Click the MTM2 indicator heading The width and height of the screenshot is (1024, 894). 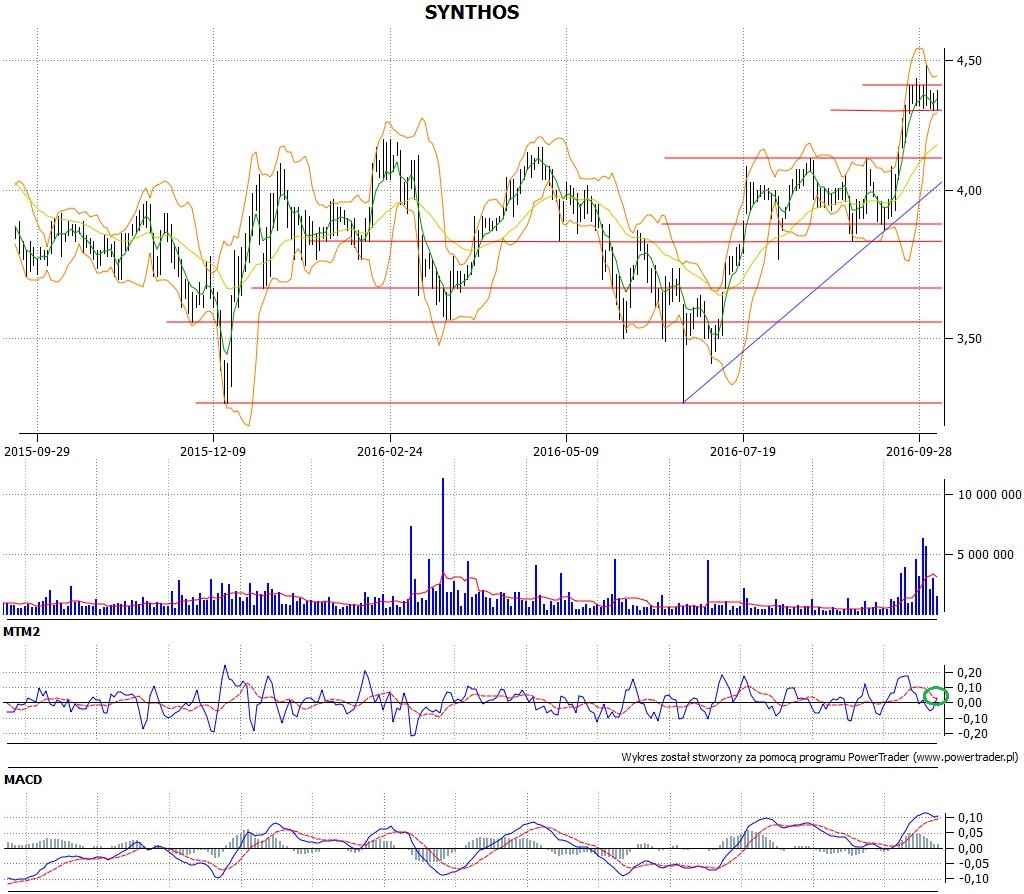22,632
